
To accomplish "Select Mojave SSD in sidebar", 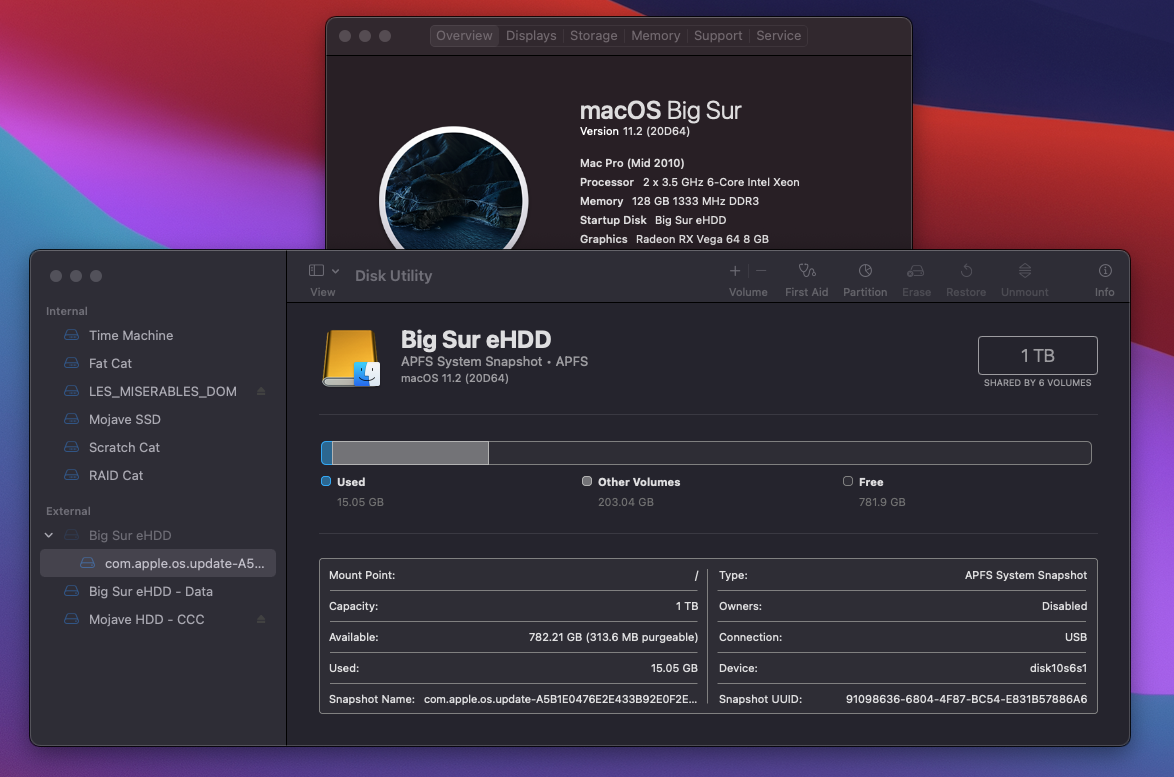I will point(158,419).
